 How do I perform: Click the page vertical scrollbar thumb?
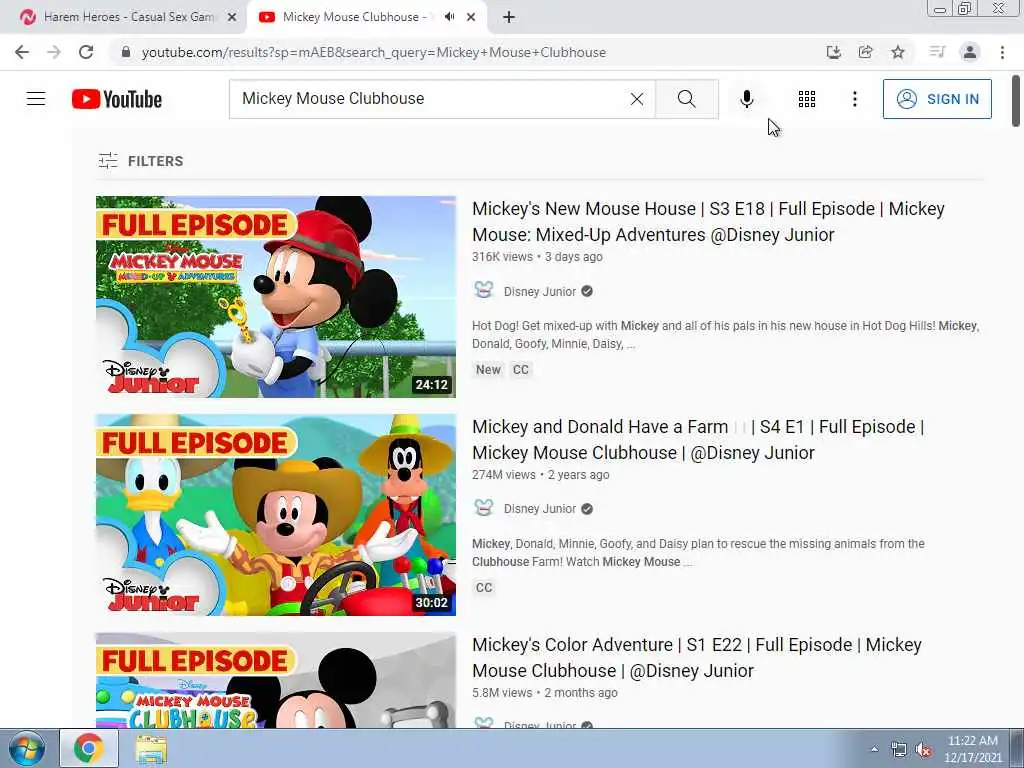click(x=1016, y=101)
